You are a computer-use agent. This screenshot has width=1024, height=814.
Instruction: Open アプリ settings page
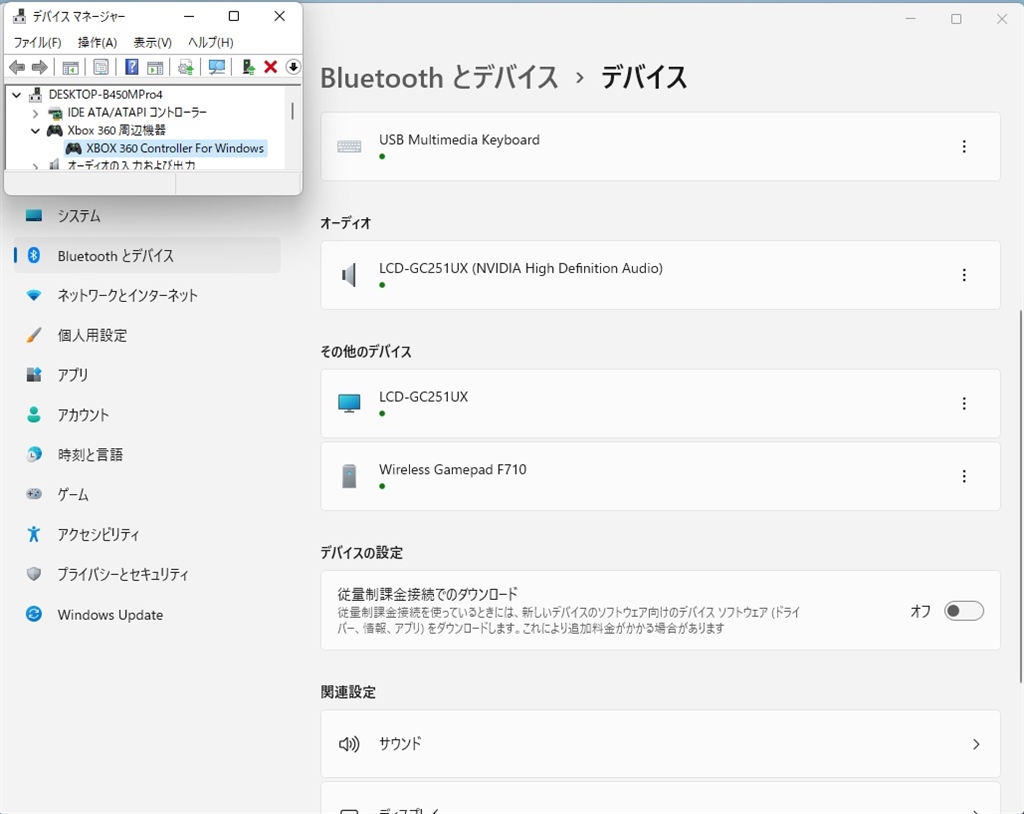tap(148, 375)
